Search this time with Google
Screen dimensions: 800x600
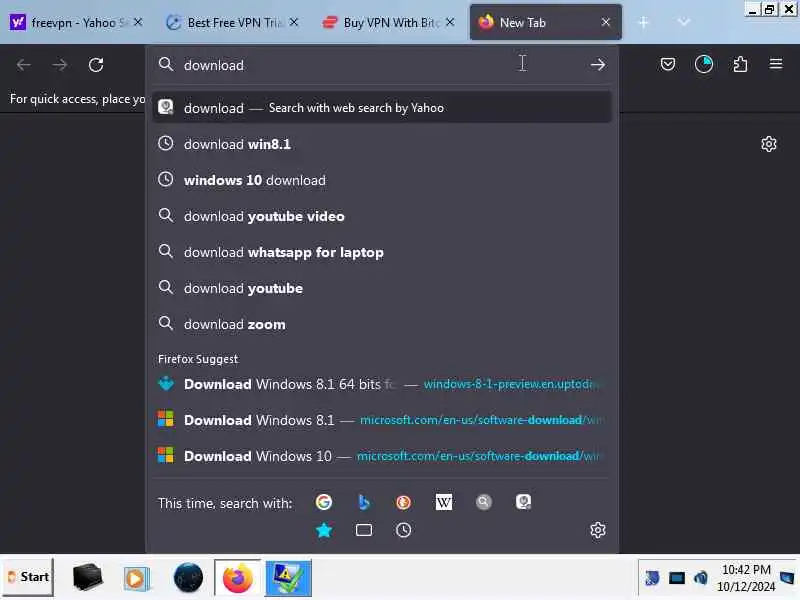point(323,502)
